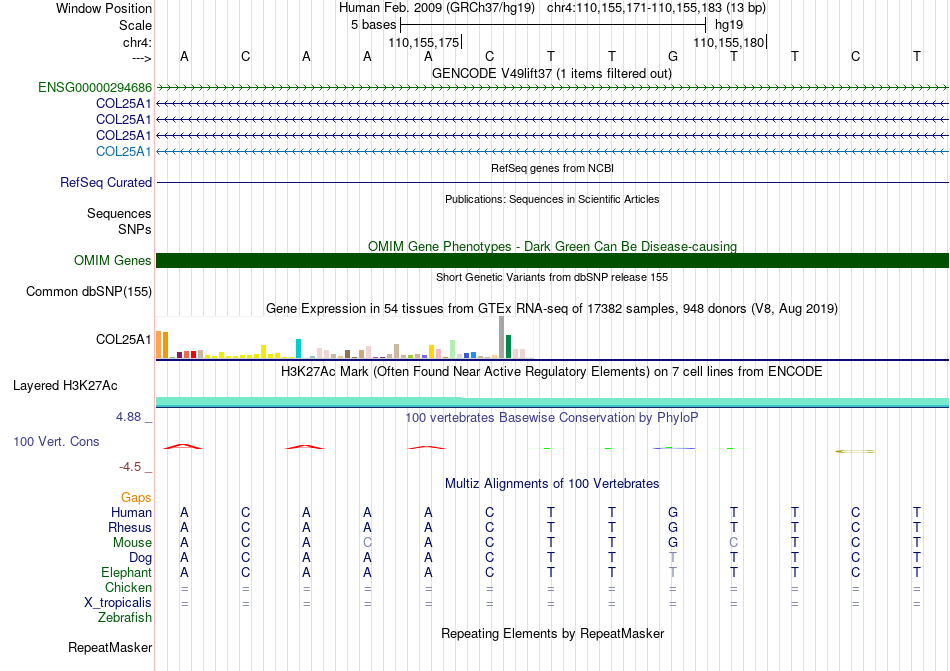Open the 100 Vert. Cons track label
950x671 pixels.
click(56, 441)
